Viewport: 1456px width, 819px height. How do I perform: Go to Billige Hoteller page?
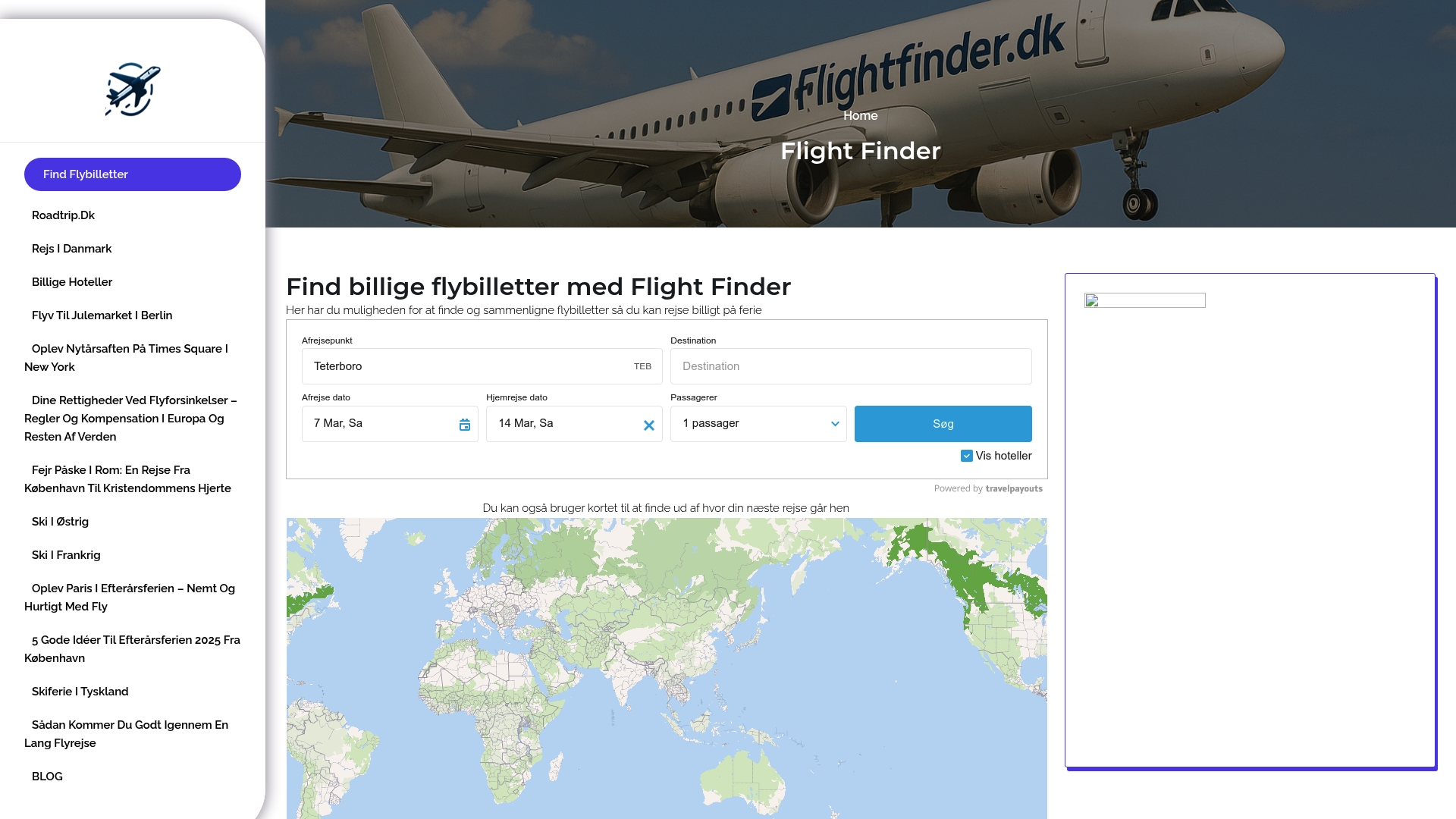click(72, 282)
